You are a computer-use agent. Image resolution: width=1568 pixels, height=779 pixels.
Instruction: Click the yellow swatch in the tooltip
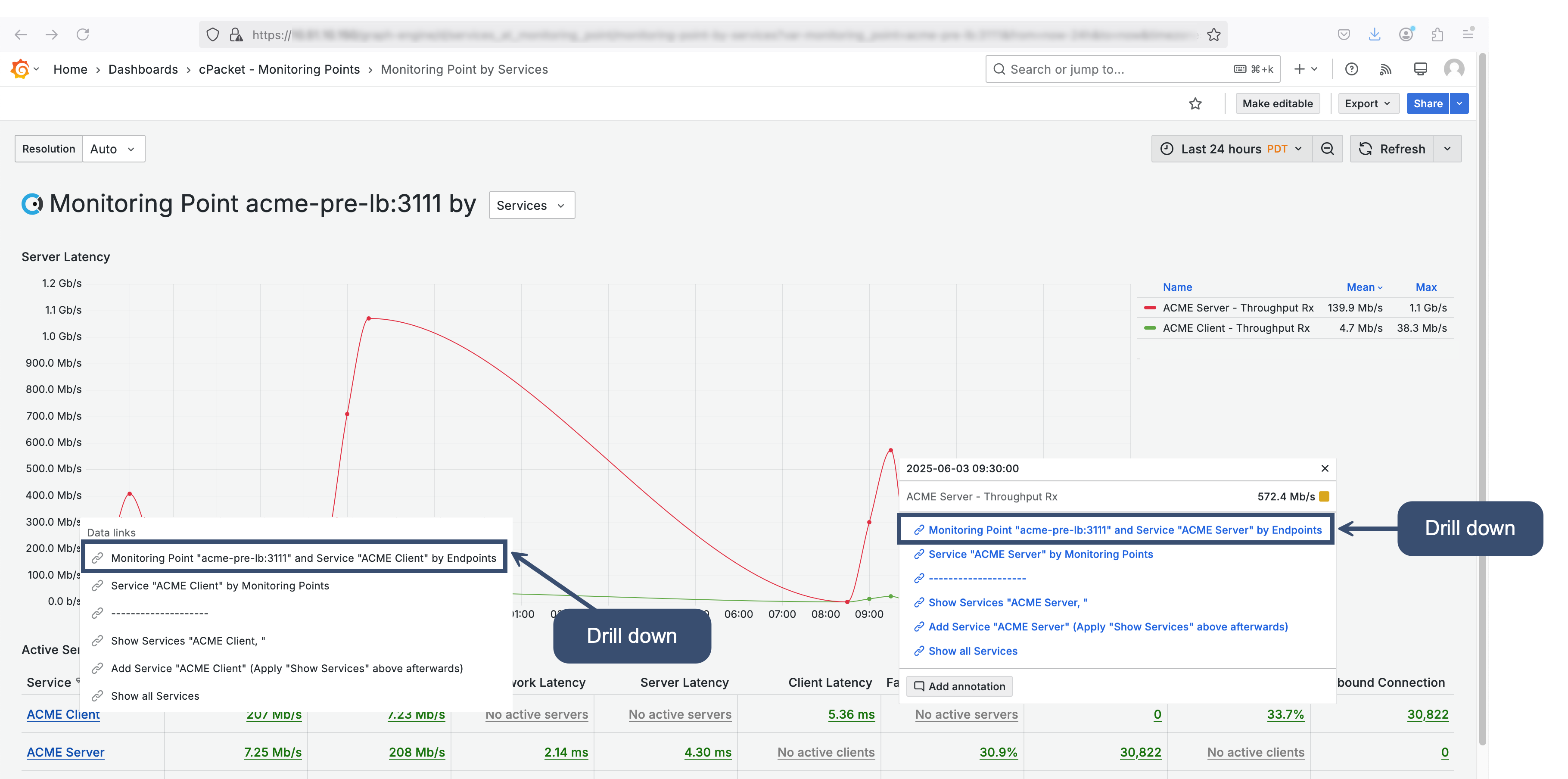pos(1324,497)
